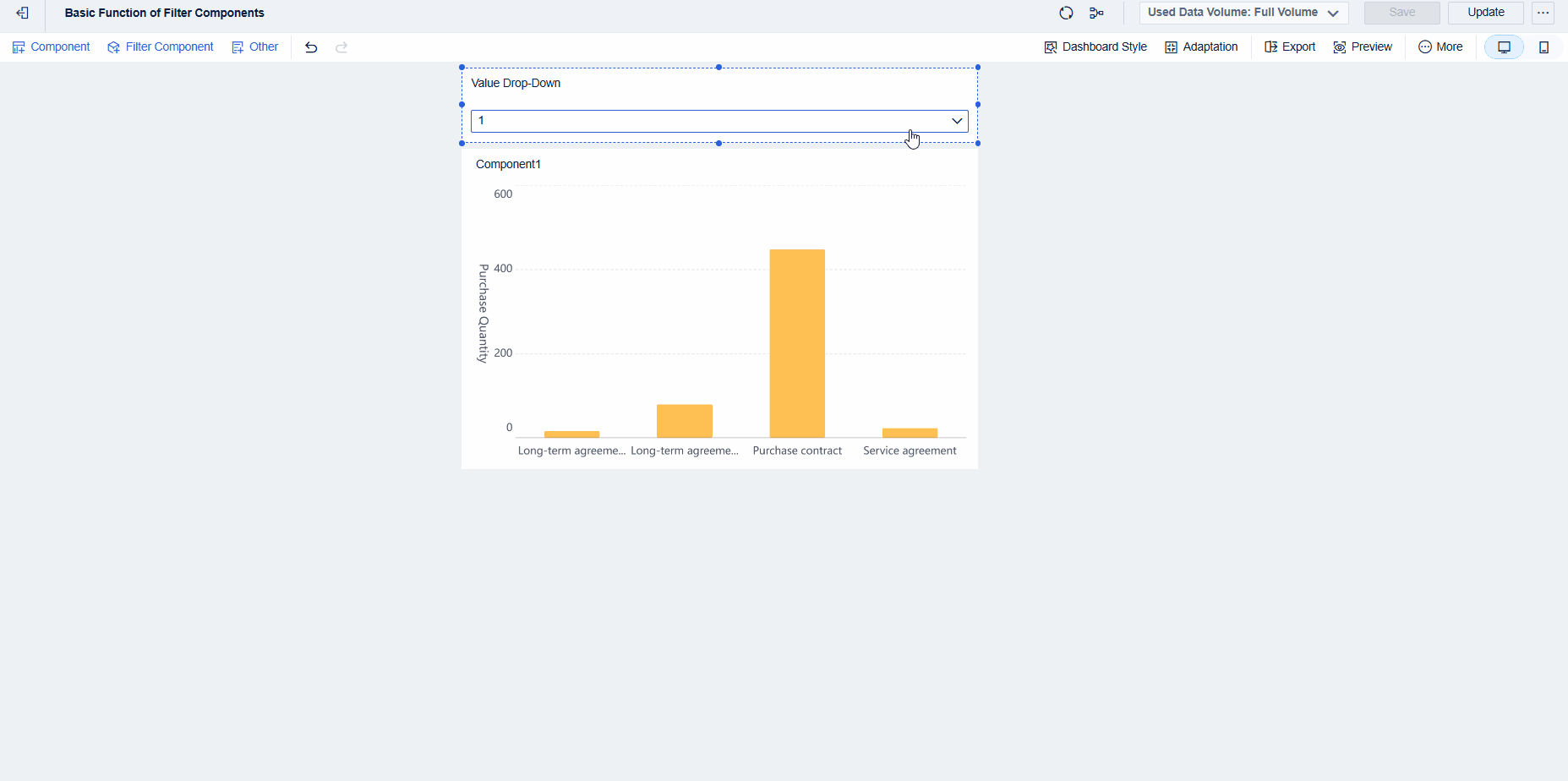Screen dimensions: 1568x781
Task: Click the Update button
Action: (1485, 13)
